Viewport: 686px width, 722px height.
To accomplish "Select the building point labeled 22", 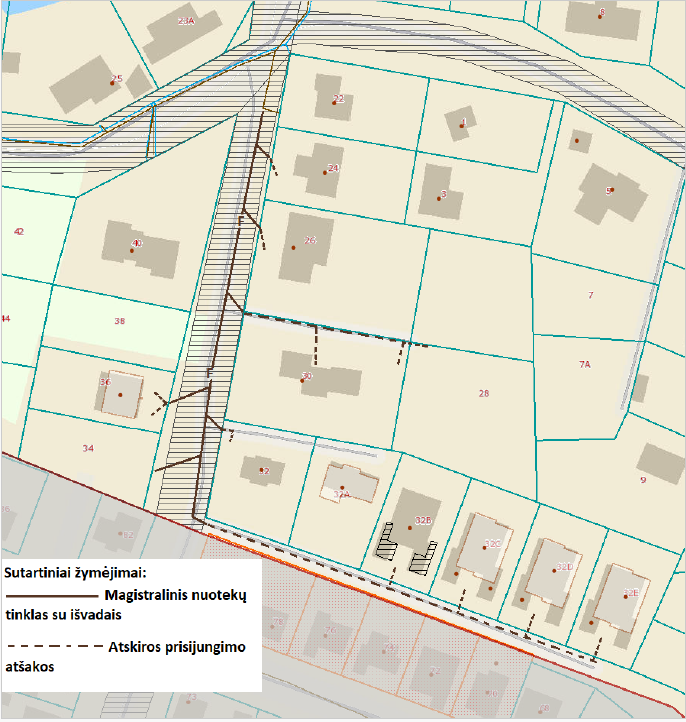I will [333, 102].
